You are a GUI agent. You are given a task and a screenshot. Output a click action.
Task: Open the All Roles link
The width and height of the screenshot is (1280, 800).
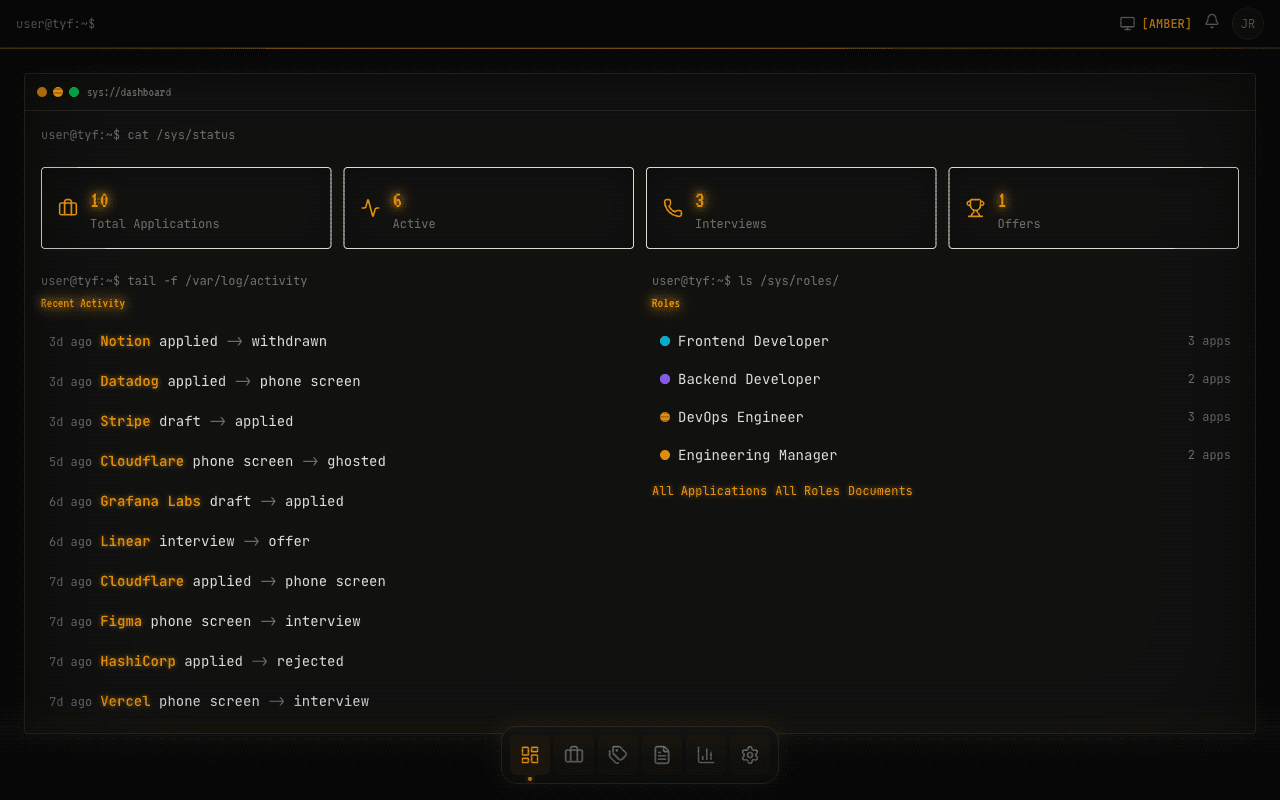pos(806,490)
